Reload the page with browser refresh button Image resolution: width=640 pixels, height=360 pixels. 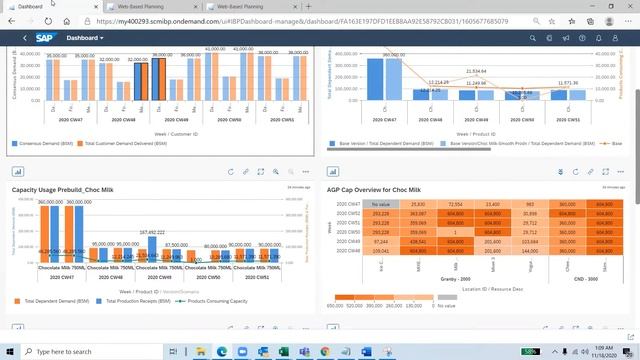[x=48, y=21]
